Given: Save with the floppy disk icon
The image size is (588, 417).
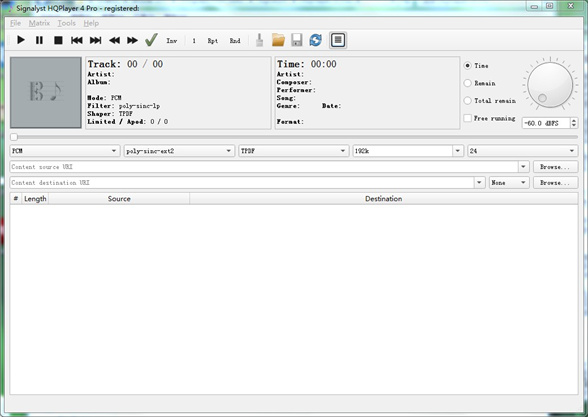Looking at the screenshot, I should (297, 40).
